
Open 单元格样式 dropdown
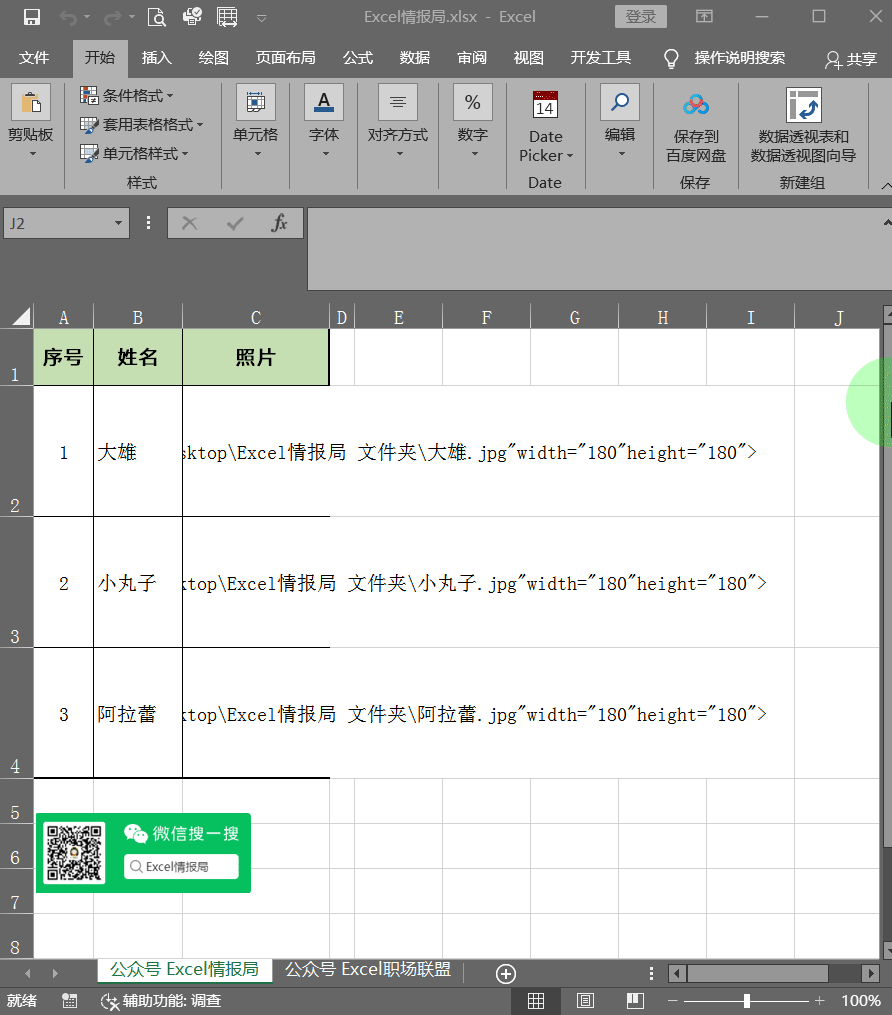[x=134, y=153]
